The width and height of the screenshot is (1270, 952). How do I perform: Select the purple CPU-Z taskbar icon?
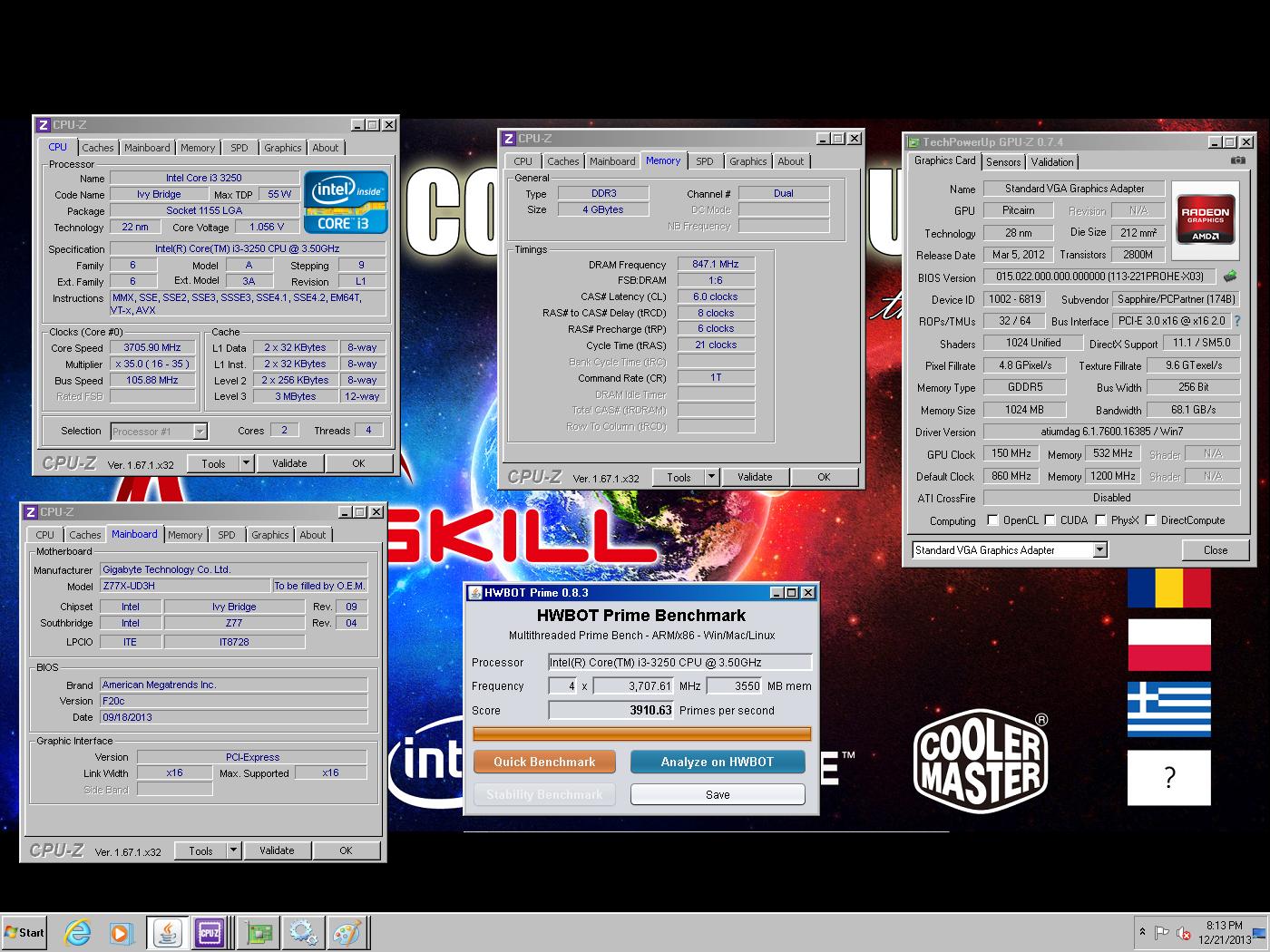click(210, 932)
